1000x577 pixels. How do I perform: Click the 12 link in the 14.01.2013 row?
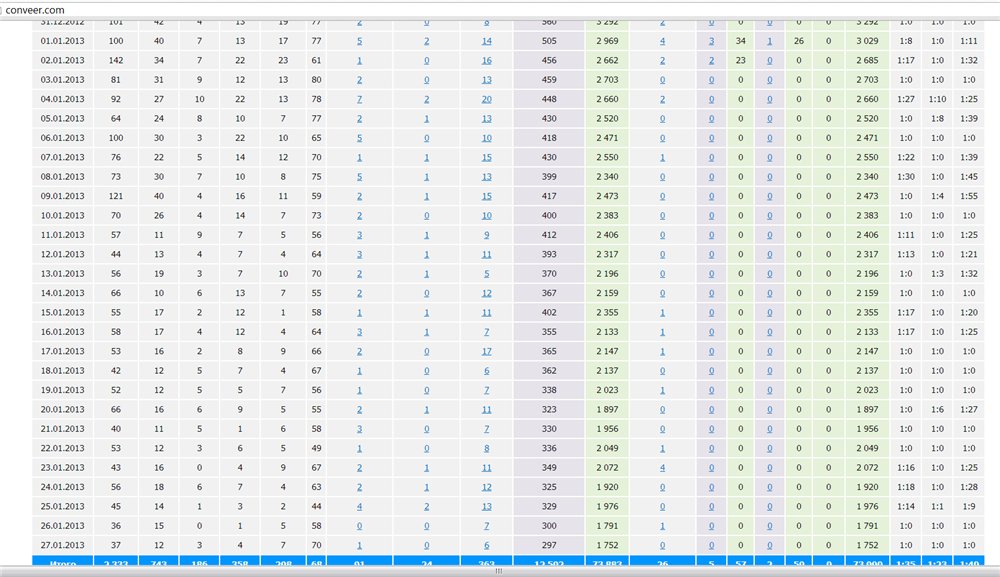point(487,293)
